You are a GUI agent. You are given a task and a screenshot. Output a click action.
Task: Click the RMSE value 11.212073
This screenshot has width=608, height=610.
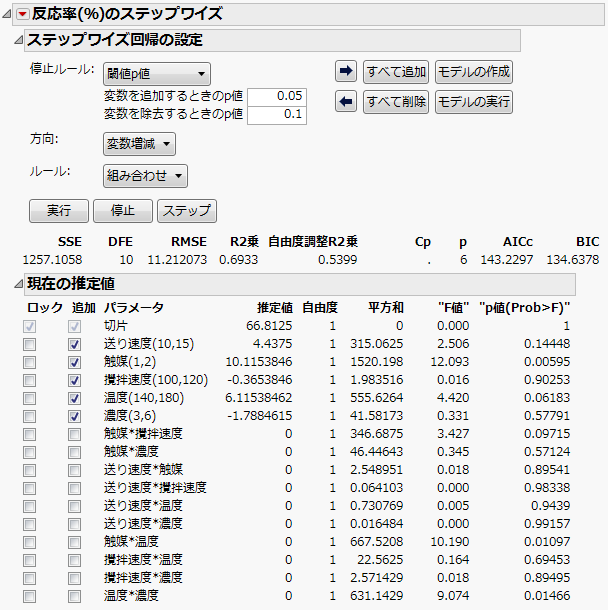click(x=177, y=260)
